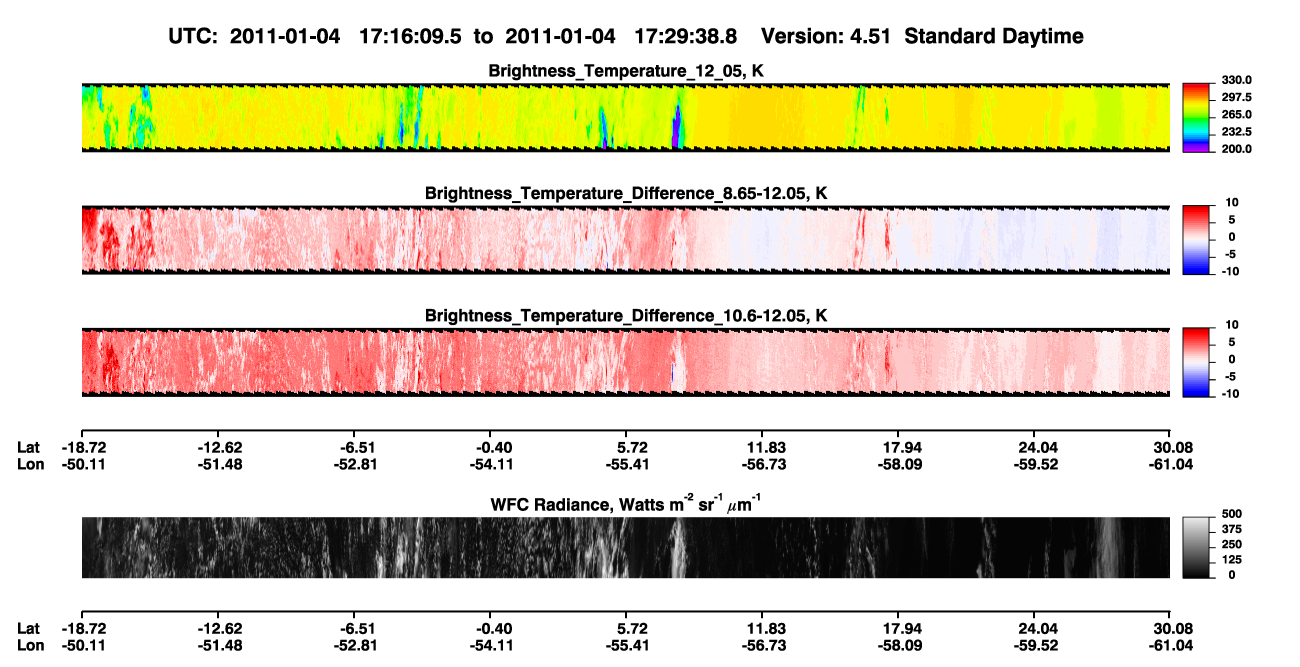Click the 125 label on WFC colorbar
The width and height of the screenshot is (1300, 667).
1231,559
